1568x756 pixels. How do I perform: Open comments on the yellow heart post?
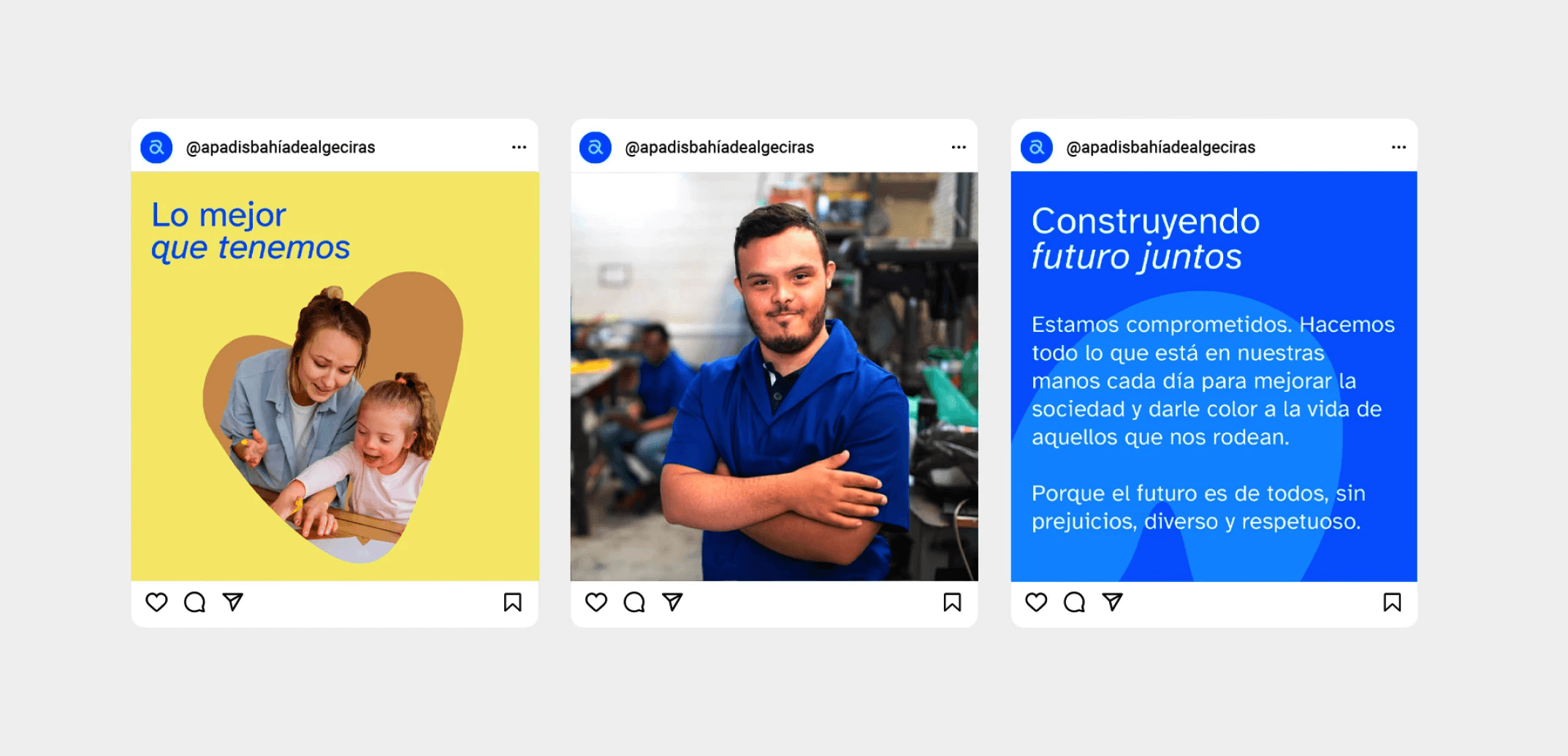(194, 602)
